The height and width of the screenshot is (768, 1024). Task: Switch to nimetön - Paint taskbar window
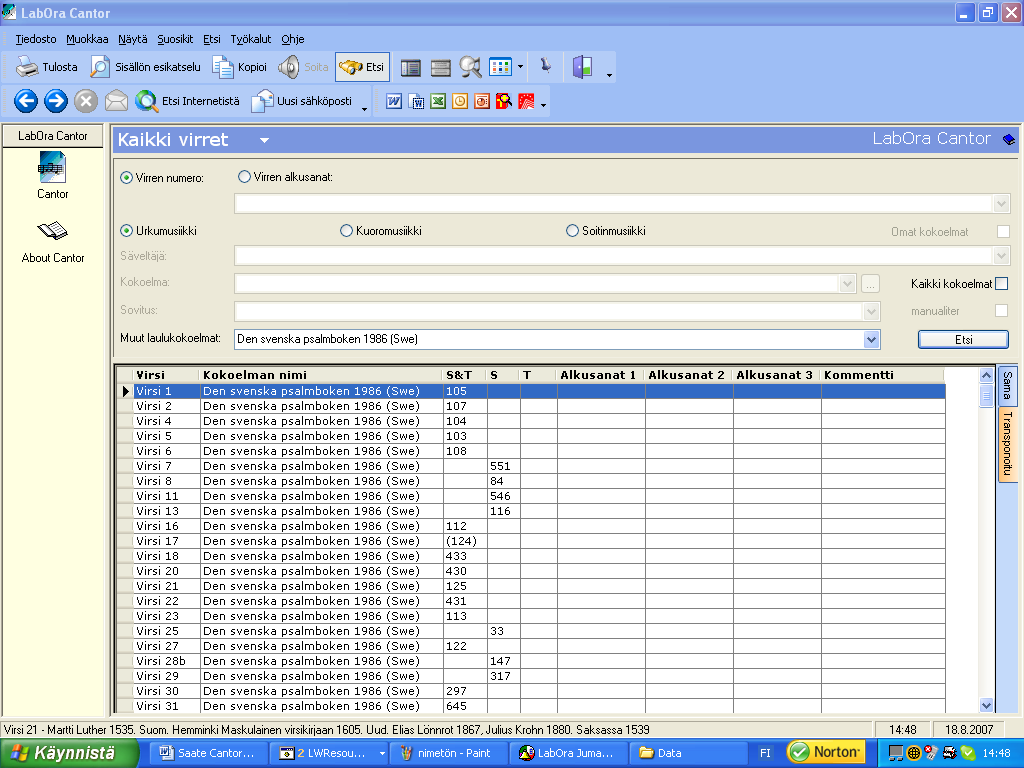tap(448, 753)
